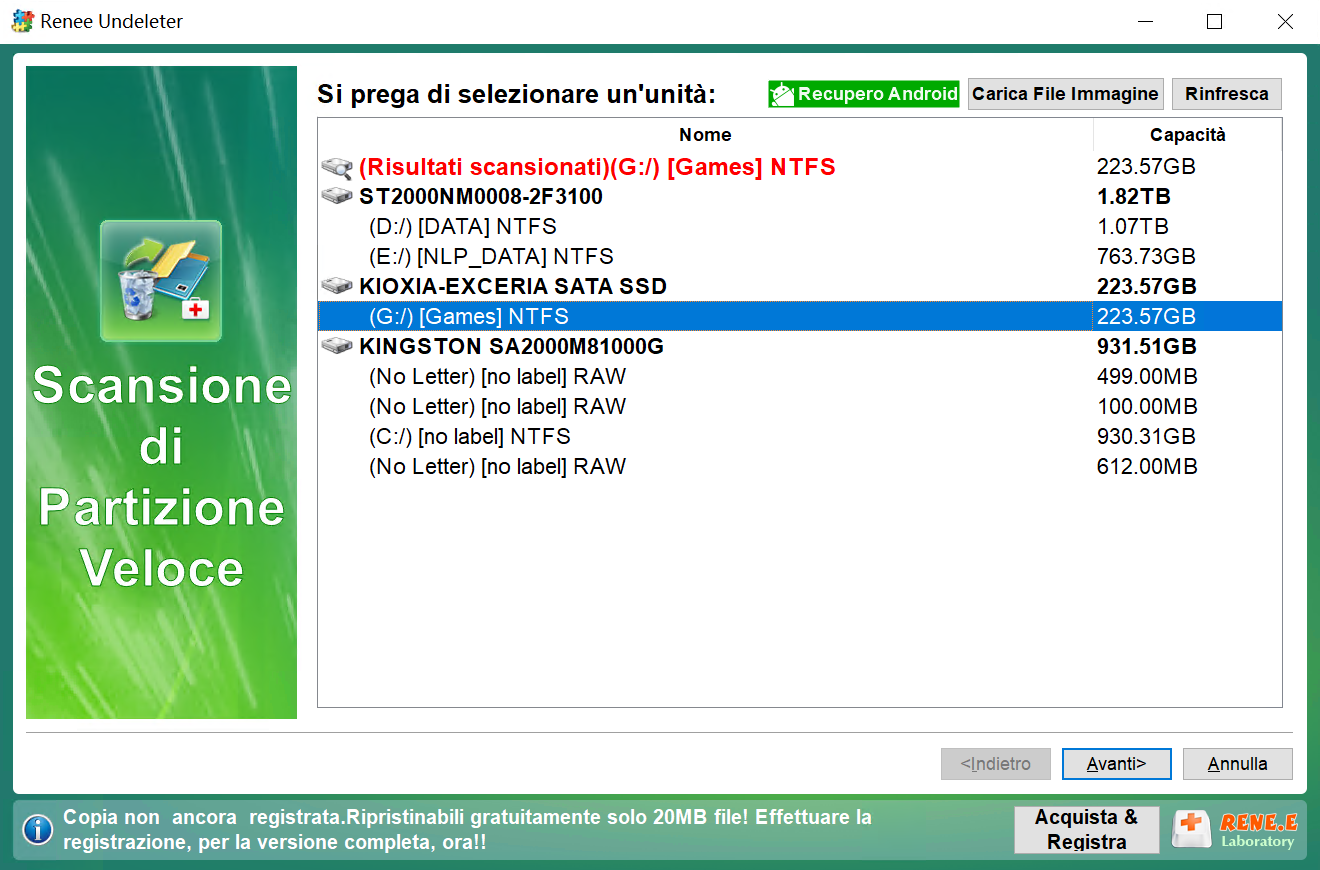Refresh drives with Rinfresca button

pos(1227,94)
